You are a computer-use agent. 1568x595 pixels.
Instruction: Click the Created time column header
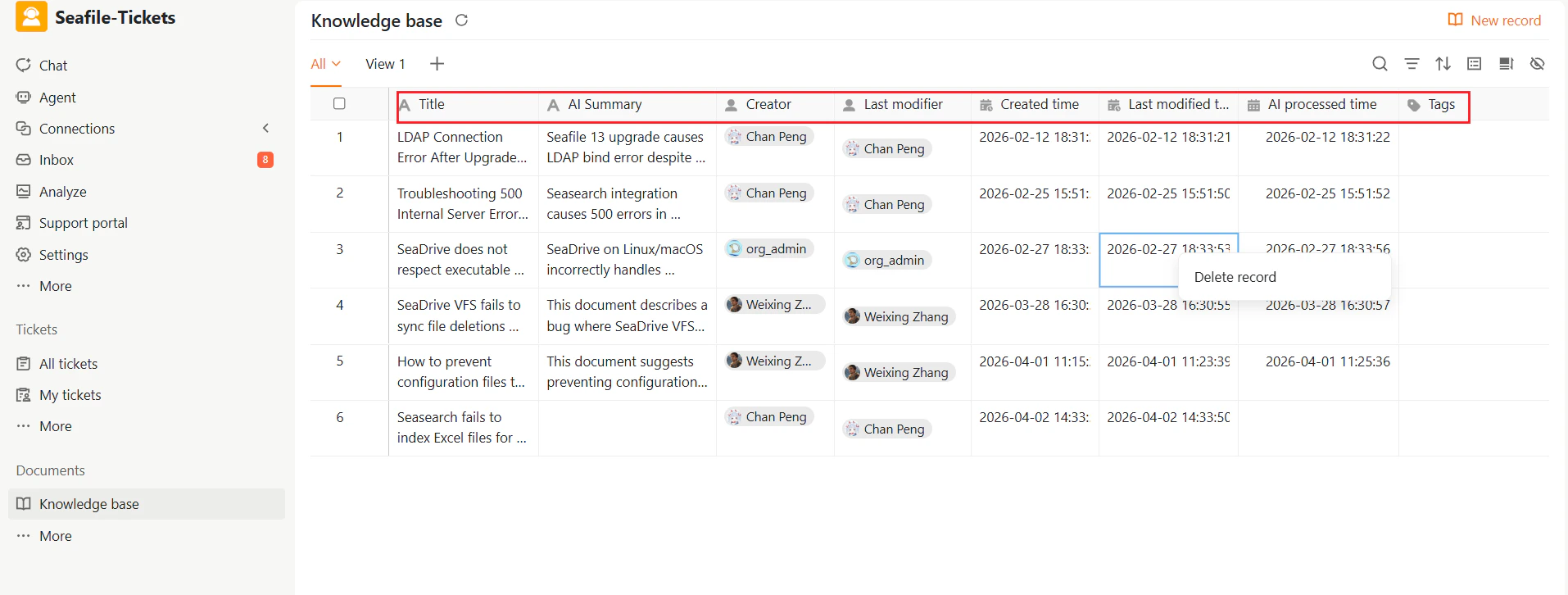click(1035, 105)
